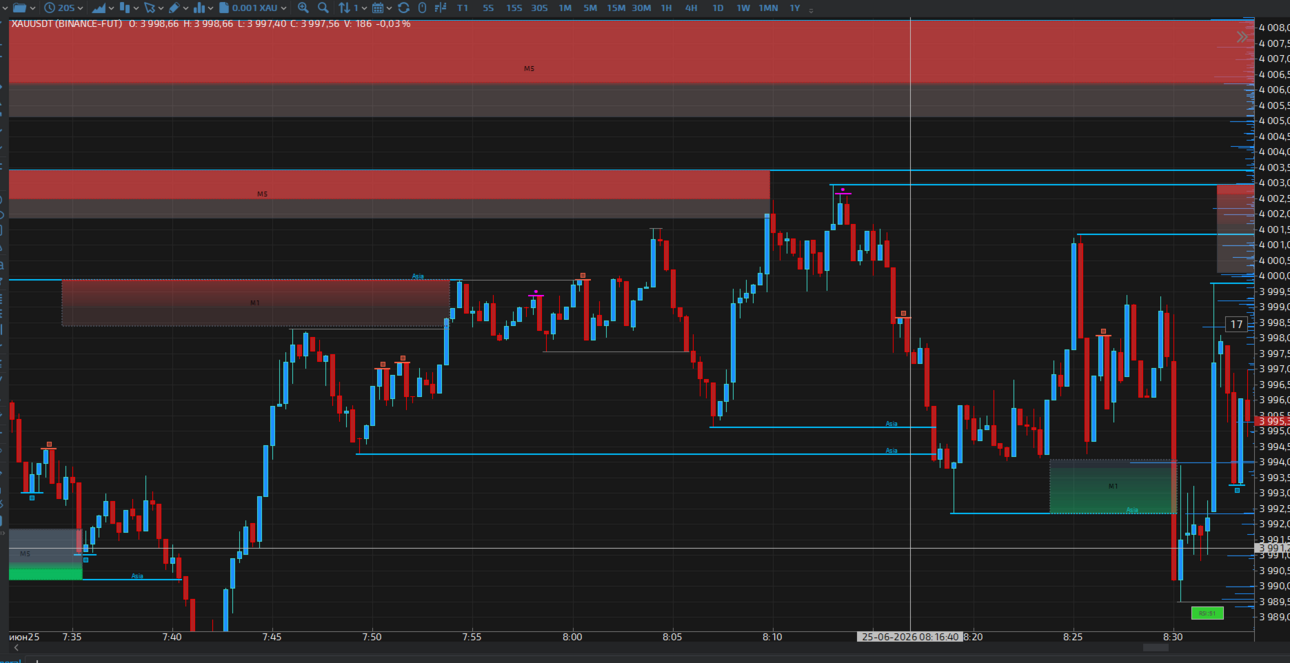Image resolution: width=1290 pixels, height=663 pixels.
Task: Click the up-down arrows scale icon
Action: coord(344,7)
